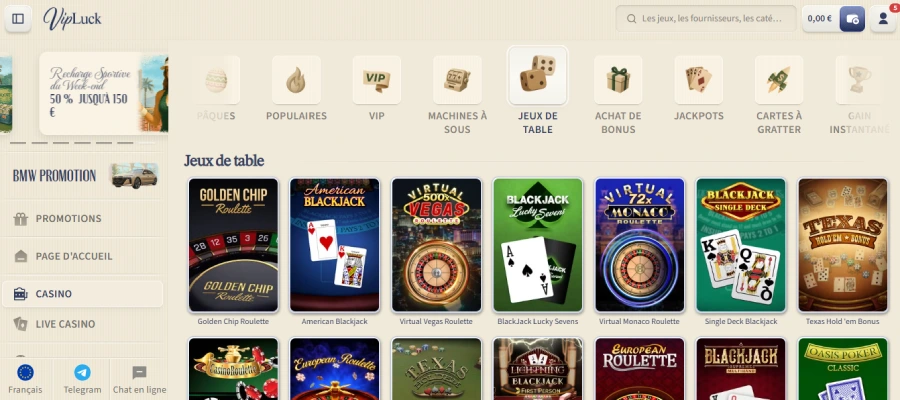Click the games search field
Image resolution: width=900 pixels, height=400 pixels.
point(706,18)
